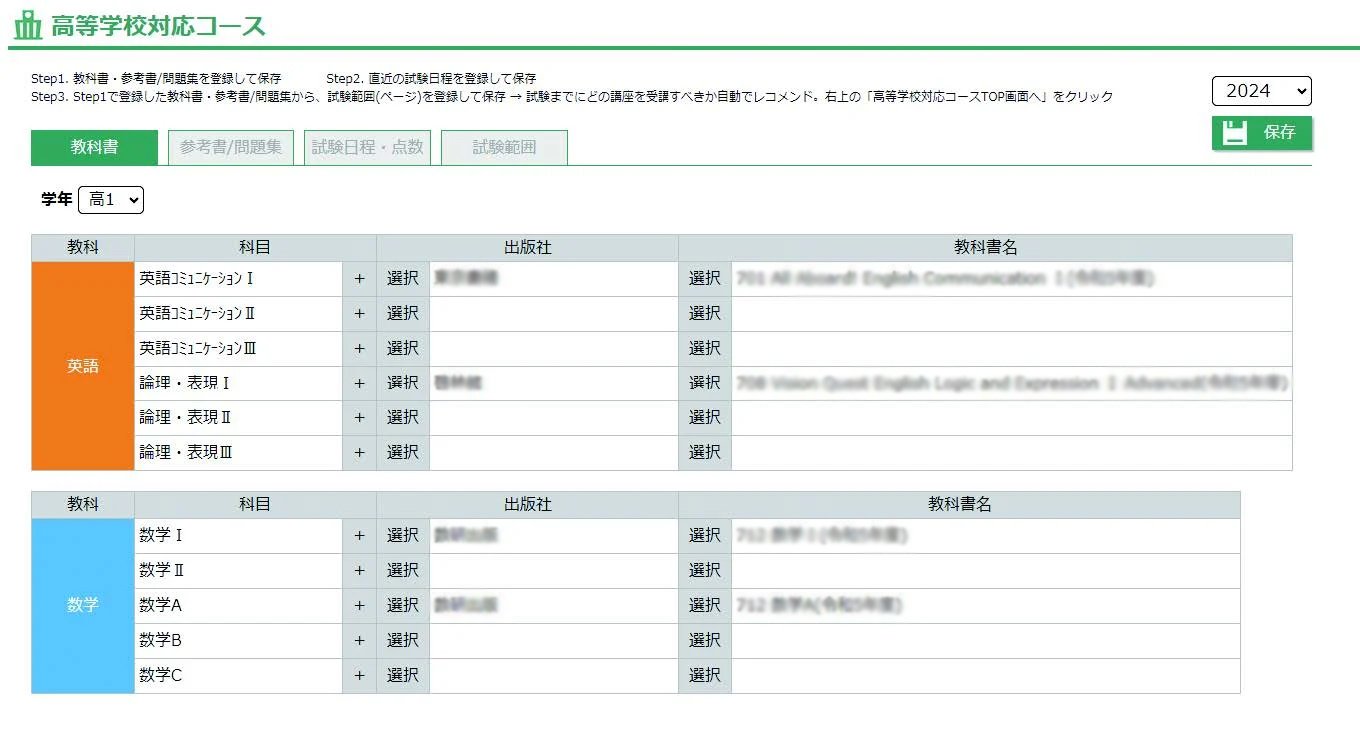Click plus beside 論理・表現Ⅰ

pos(360,383)
